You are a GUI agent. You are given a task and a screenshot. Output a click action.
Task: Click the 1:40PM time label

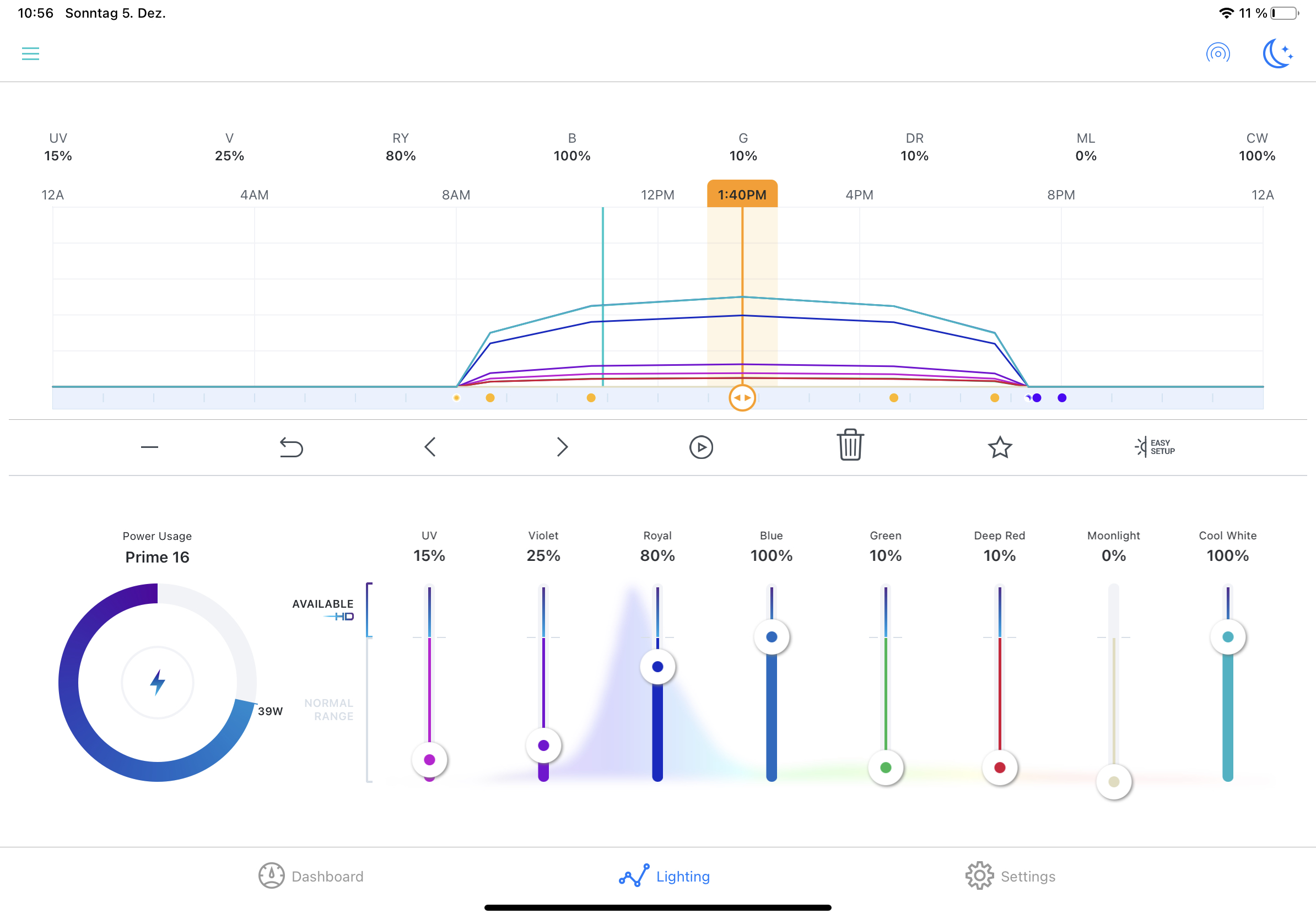click(x=742, y=195)
